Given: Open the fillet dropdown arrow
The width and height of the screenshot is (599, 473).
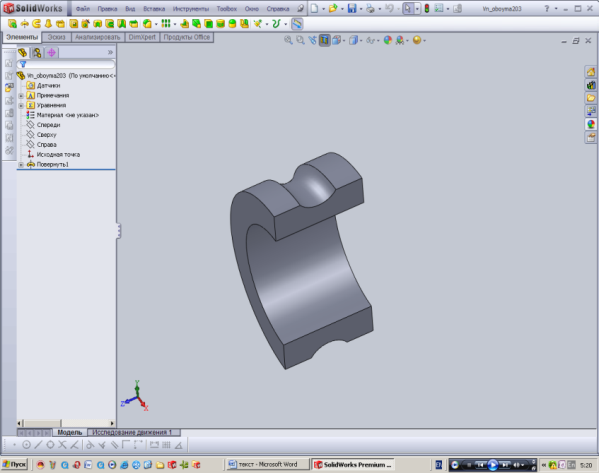Looking at the screenshot, I should [x=156, y=24].
